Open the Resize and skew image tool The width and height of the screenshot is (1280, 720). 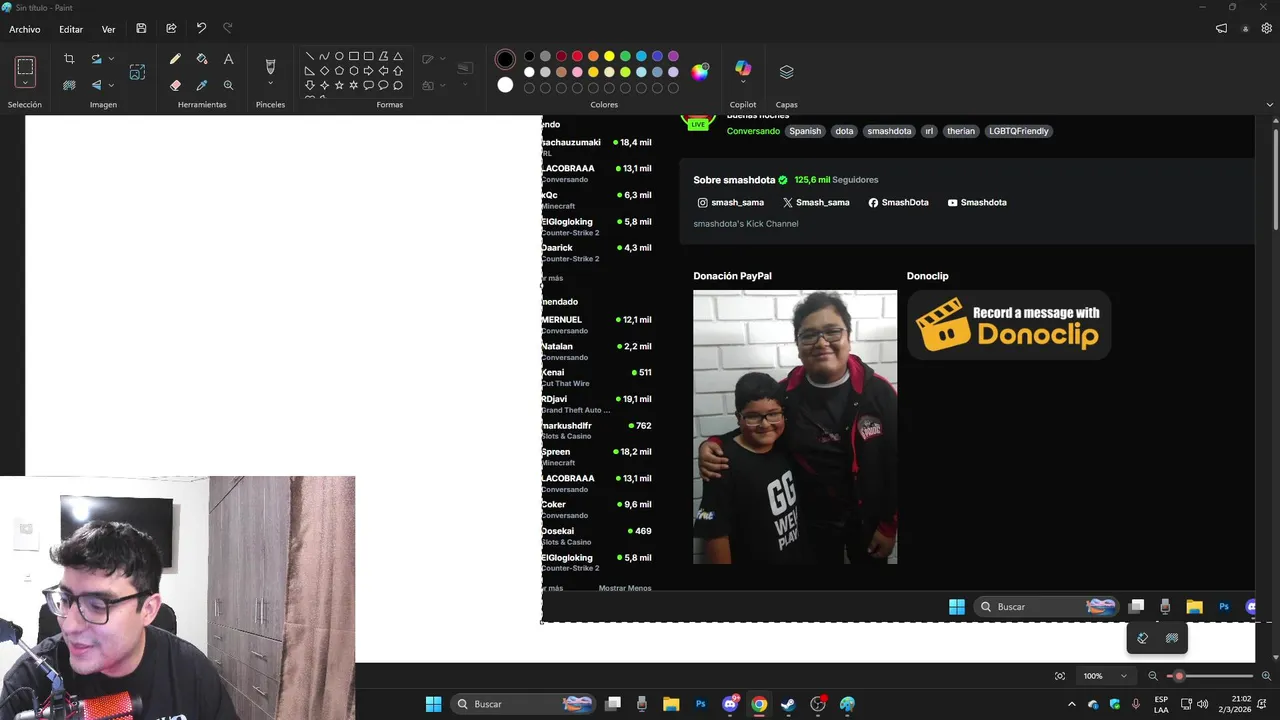[x=137, y=72]
